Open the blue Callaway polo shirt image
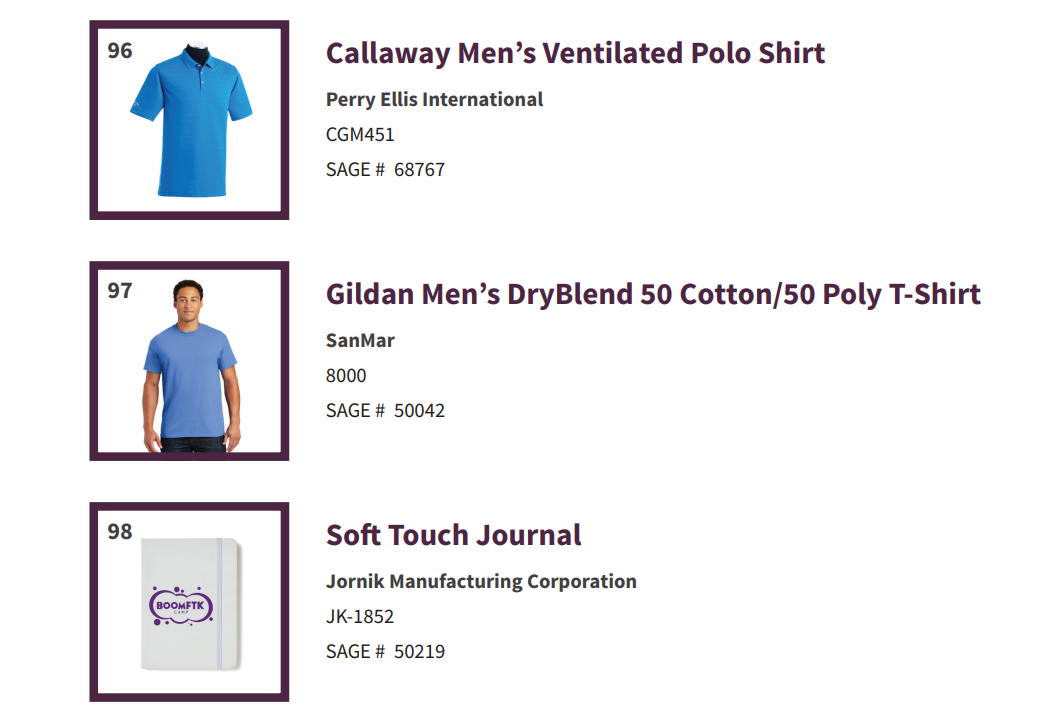 tap(191, 120)
